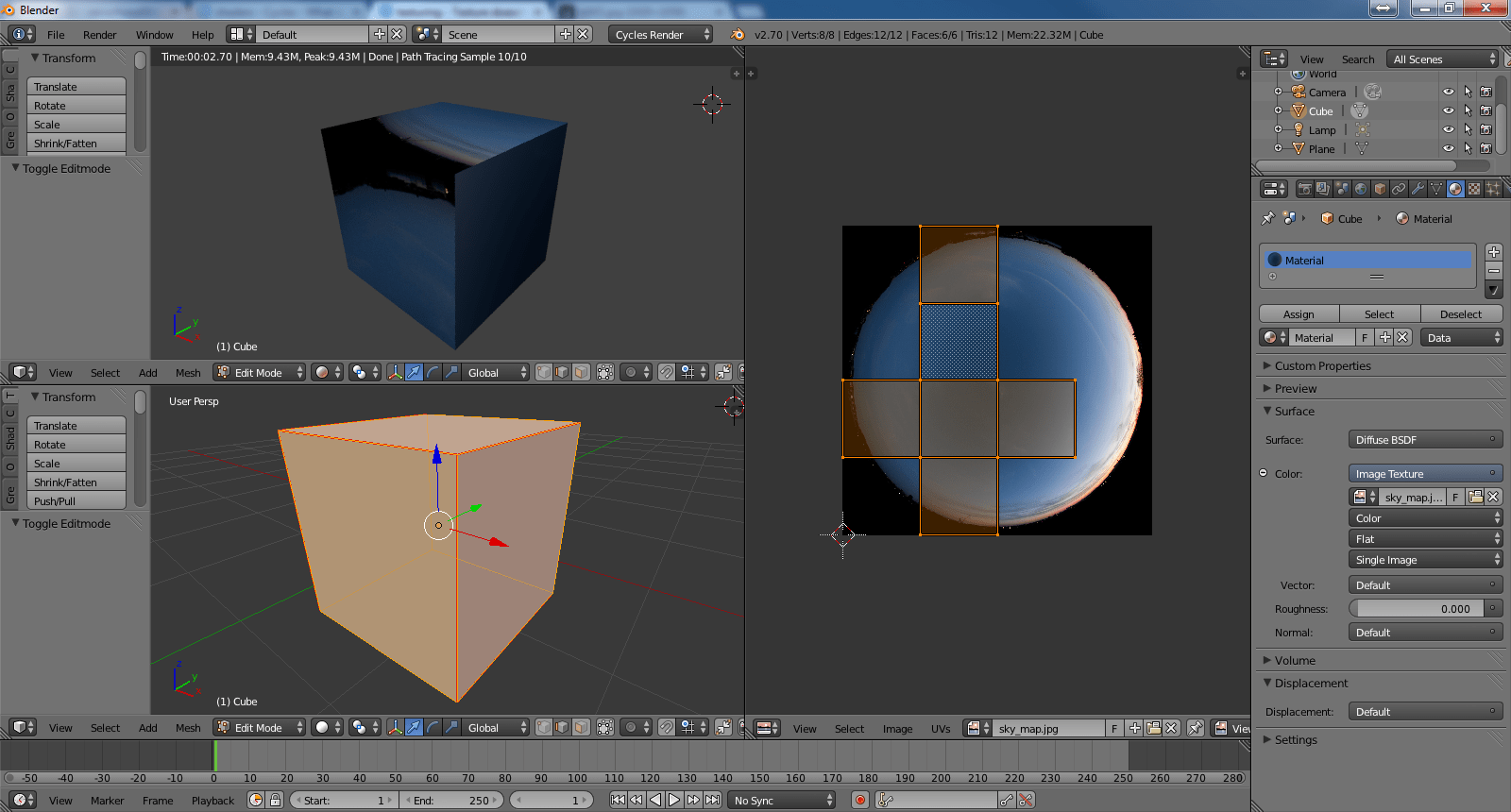
Task: Open image file in UV editor header
Action: [x=1153, y=728]
